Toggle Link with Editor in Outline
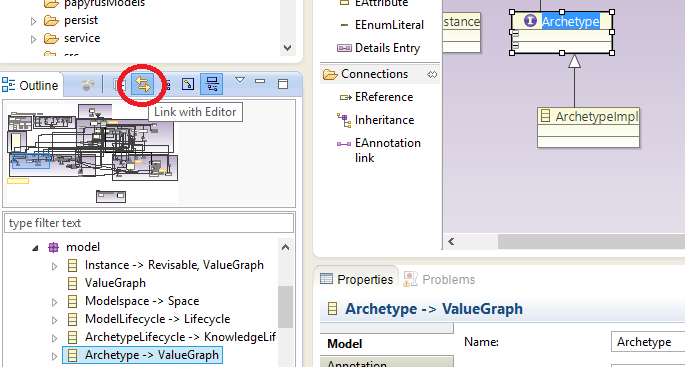Screen dimensions: 685x367 143,84
